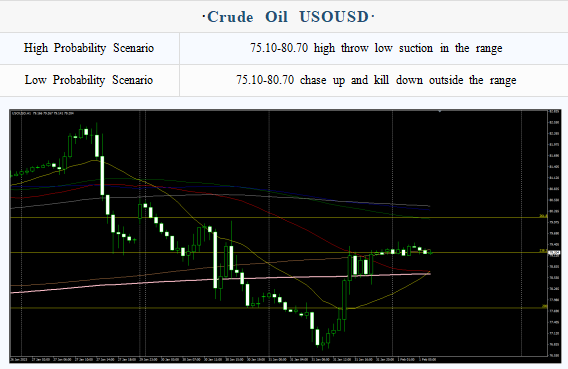Click "75.10-80.70 chase up and kill down outside the range"
Image resolution: width=568 pixels, height=369 pixels.
click(x=376, y=80)
